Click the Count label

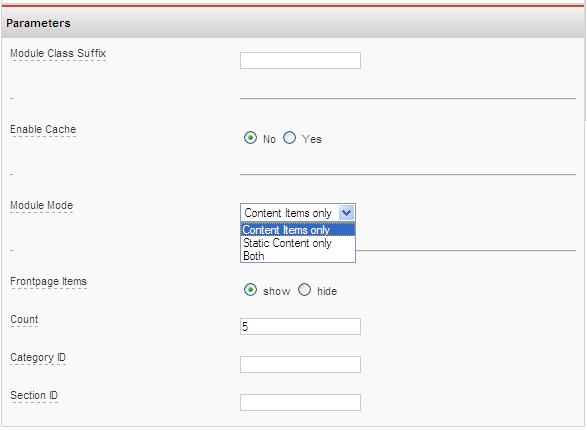[24, 320]
